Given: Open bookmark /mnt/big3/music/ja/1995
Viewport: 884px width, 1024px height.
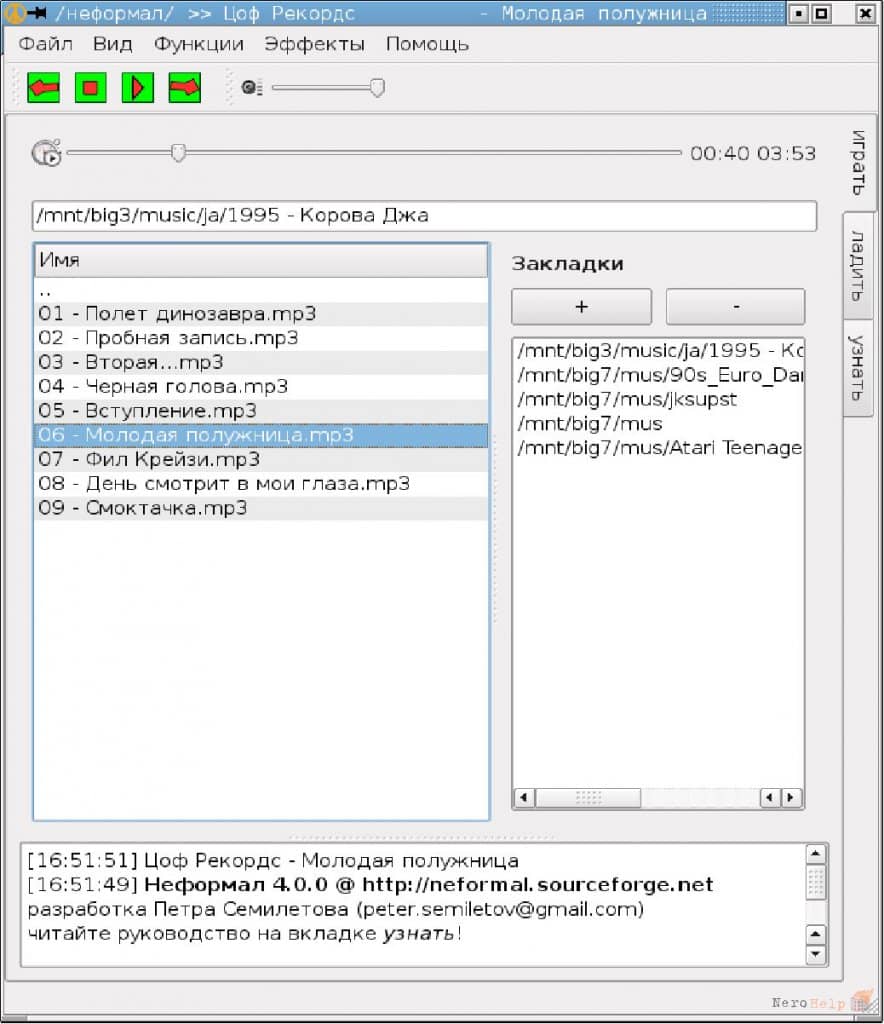Looking at the screenshot, I should coord(659,351).
